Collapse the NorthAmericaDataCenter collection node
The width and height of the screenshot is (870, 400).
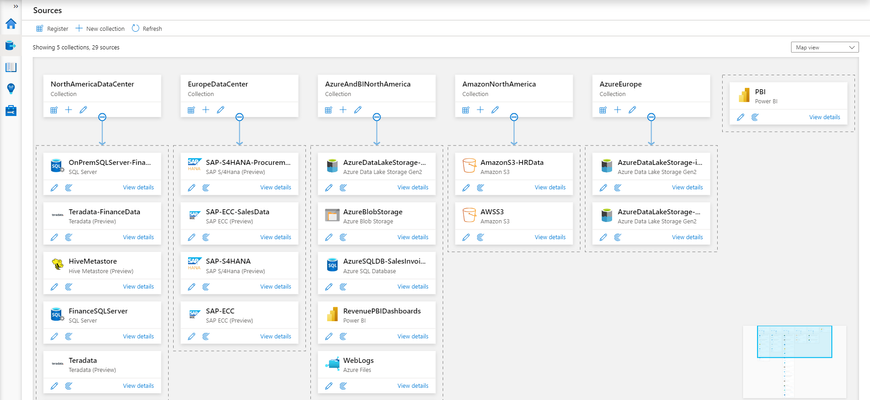click(x=102, y=117)
